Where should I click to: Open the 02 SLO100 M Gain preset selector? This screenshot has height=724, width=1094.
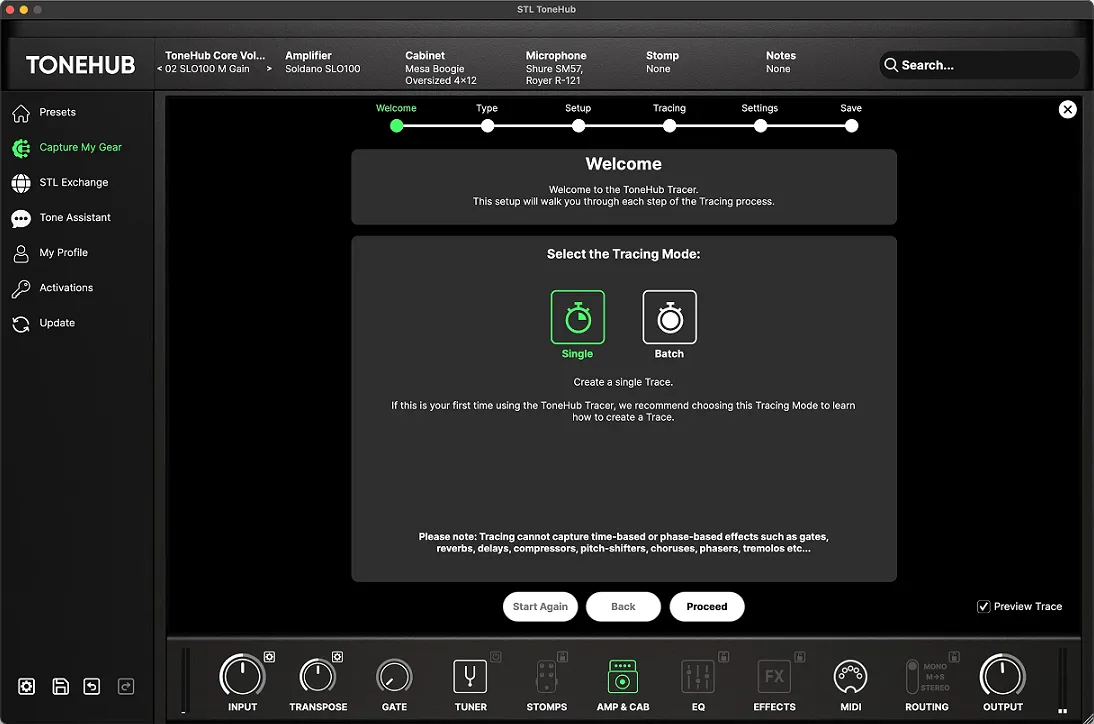coord(207,69)
